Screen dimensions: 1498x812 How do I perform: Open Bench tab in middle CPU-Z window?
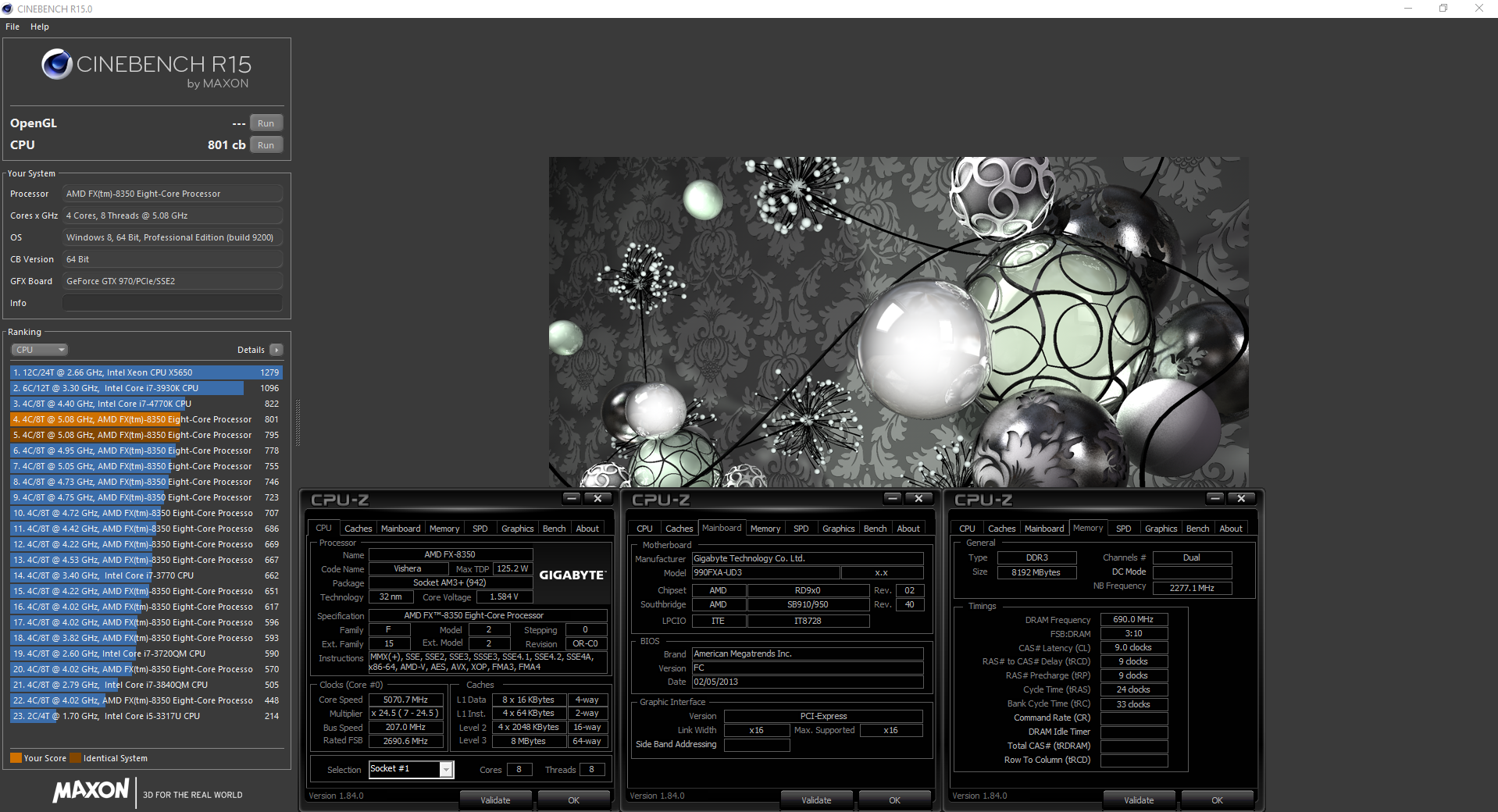(876, 529)
